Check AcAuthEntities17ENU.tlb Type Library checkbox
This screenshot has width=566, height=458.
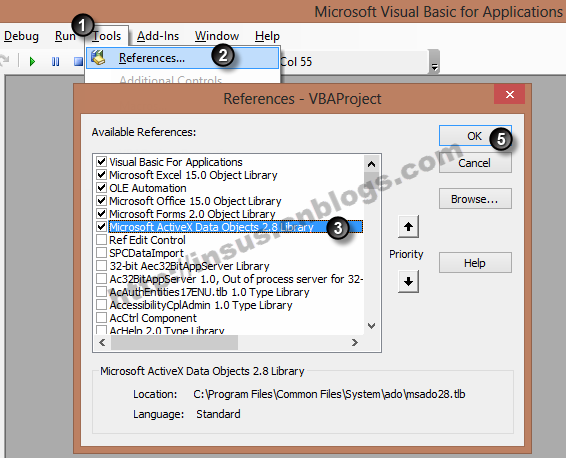(101, 292)
